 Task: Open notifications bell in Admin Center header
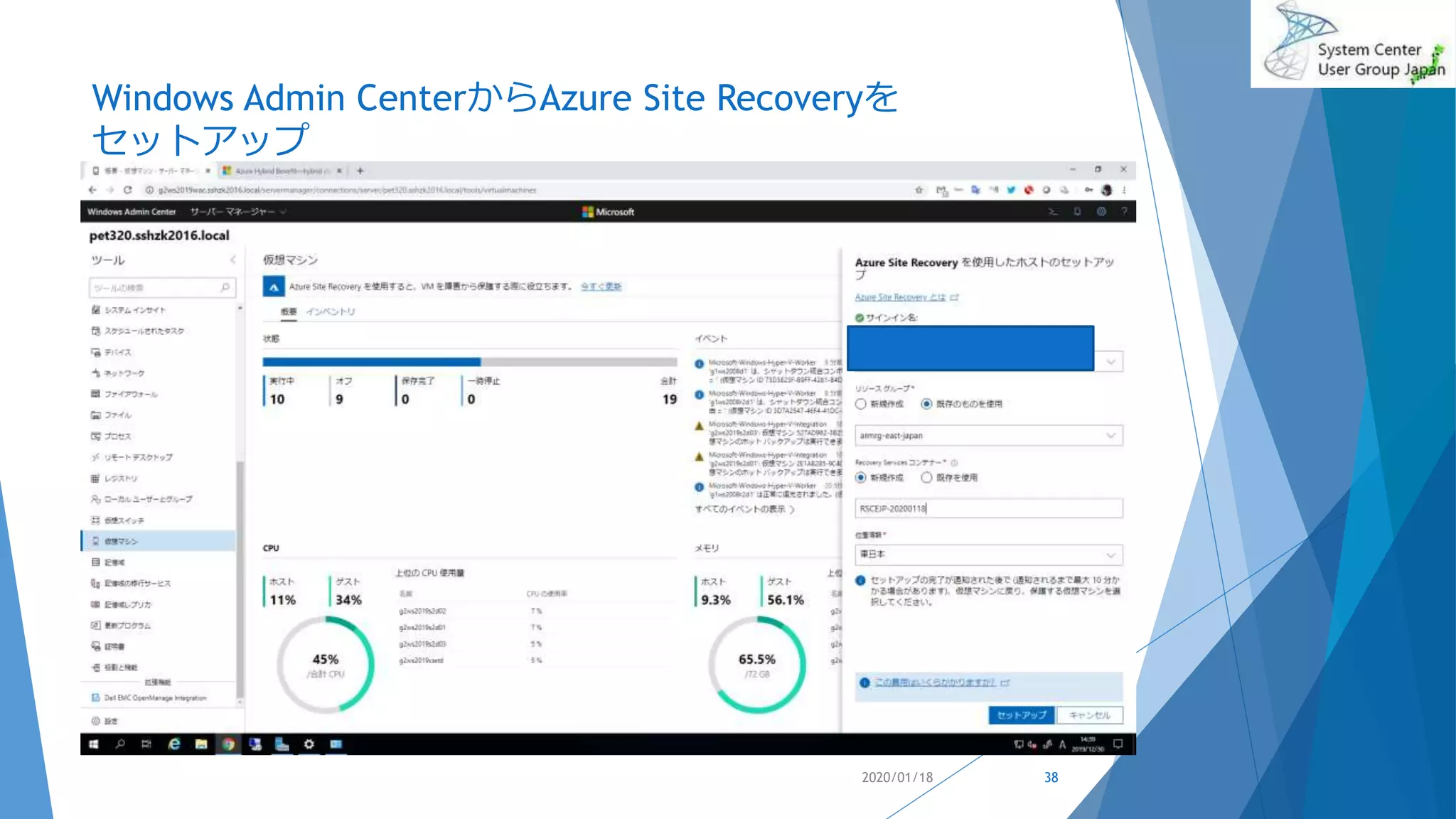1077,212
